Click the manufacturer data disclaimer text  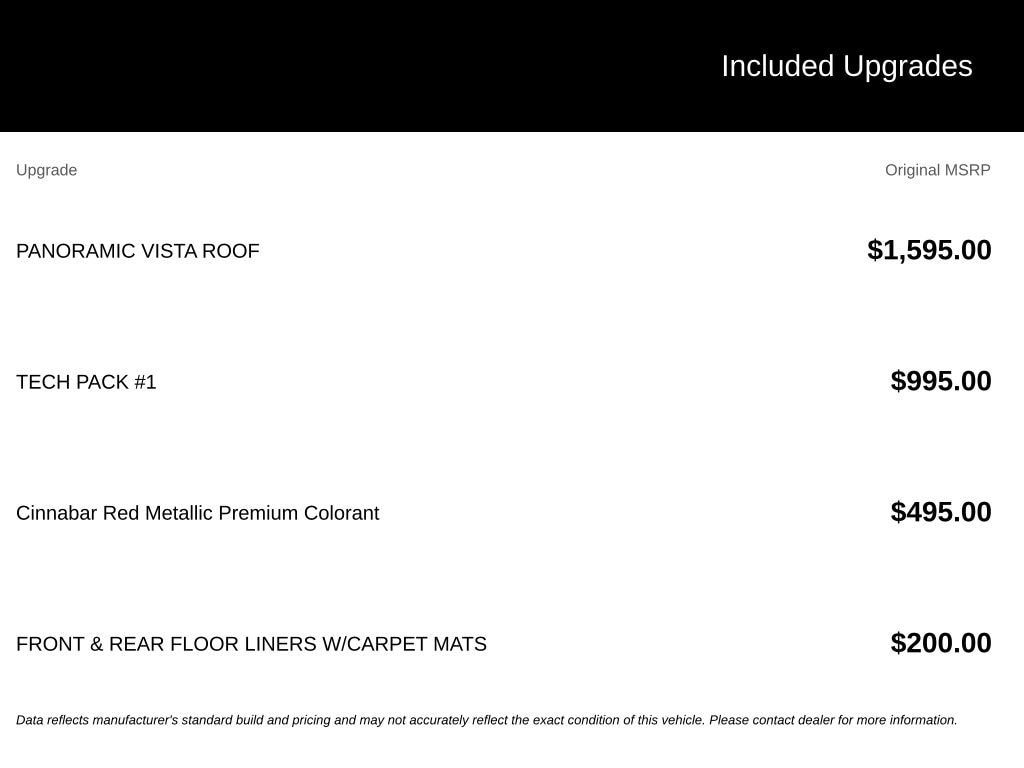[487, 720]
